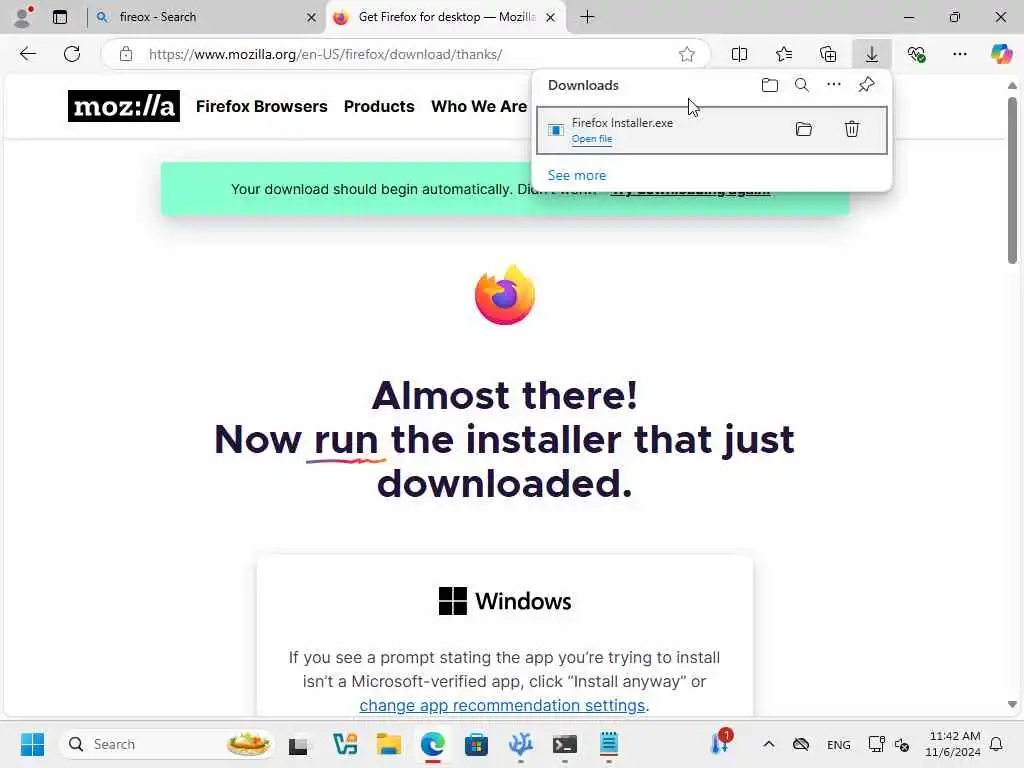Go back to the previous page
Viewport: 1024px width, 768px height.
pos(28,54)
